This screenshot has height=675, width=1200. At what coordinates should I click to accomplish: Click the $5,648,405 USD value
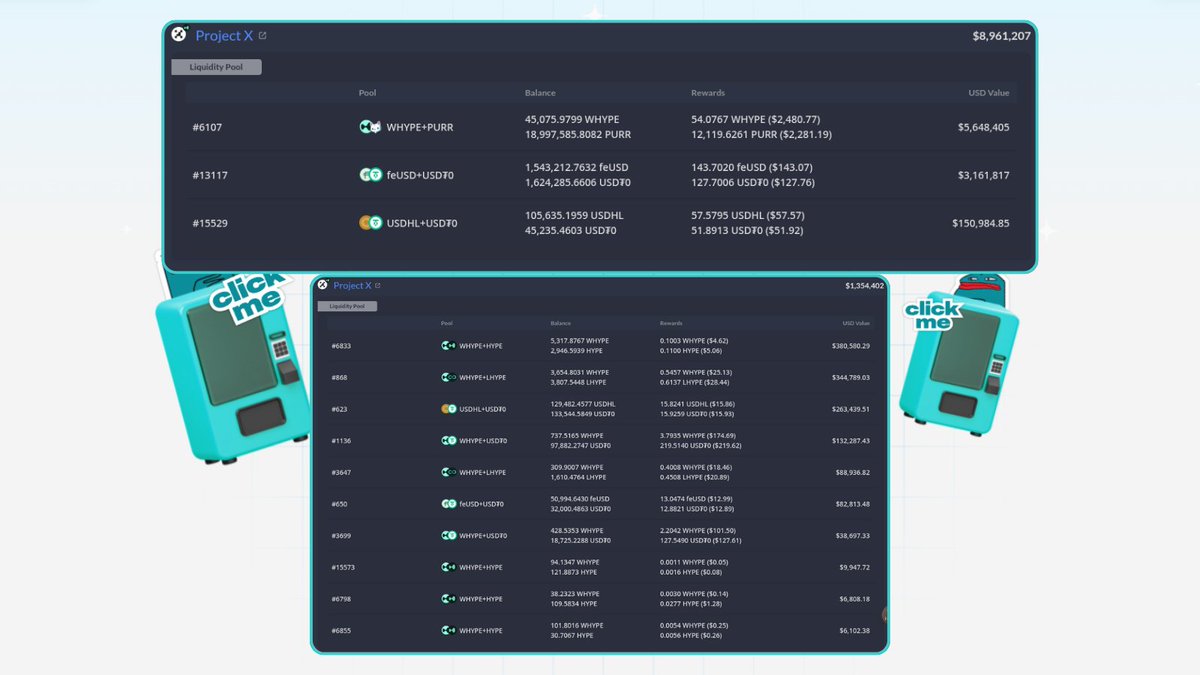tap(983, 127)
